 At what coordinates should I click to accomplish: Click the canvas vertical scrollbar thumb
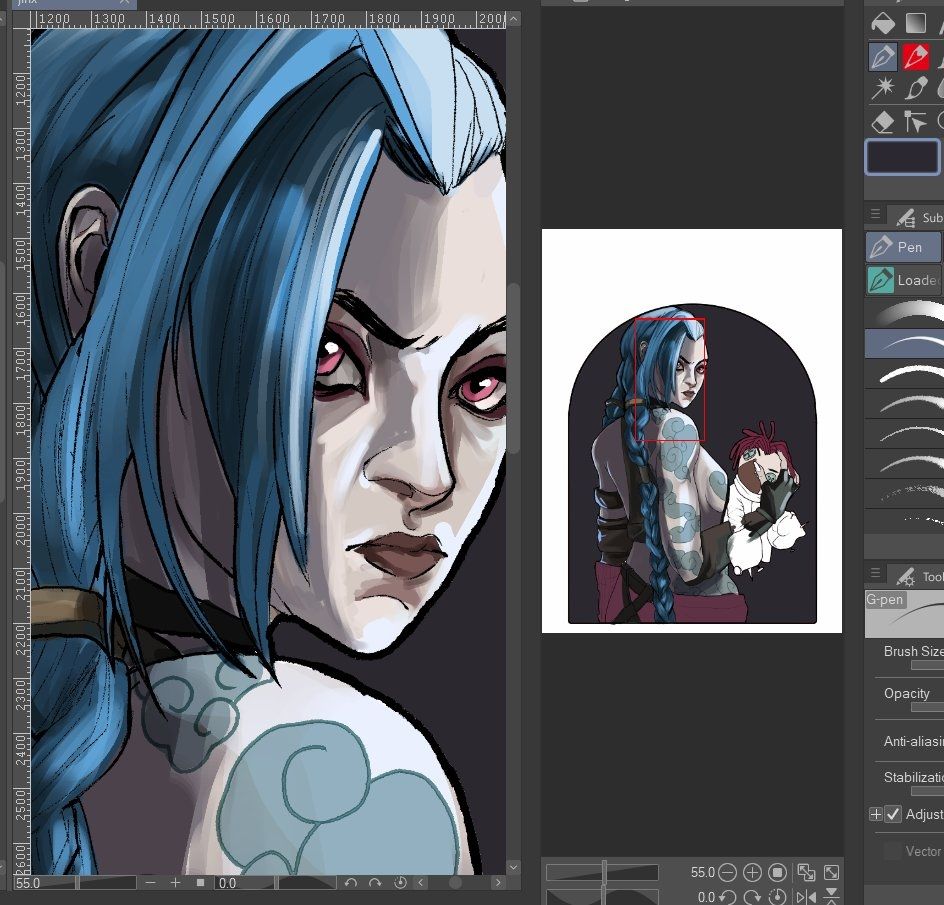[513, 368]
